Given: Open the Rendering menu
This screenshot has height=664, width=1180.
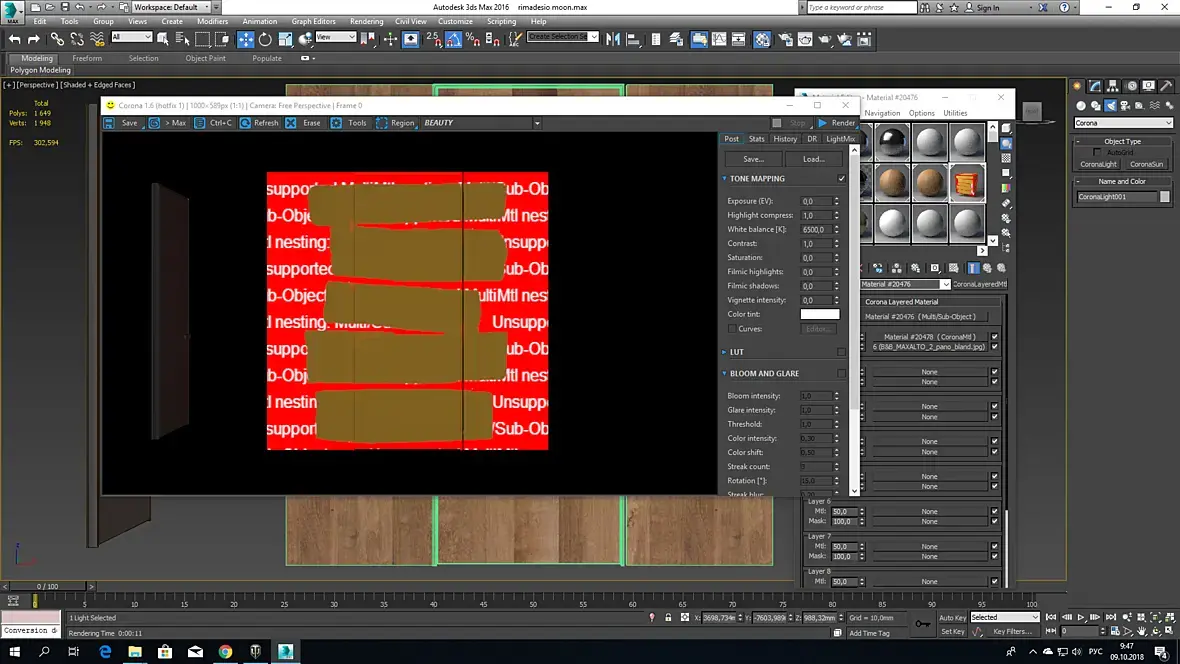Looking at the screenshot, I should [366, 22].
